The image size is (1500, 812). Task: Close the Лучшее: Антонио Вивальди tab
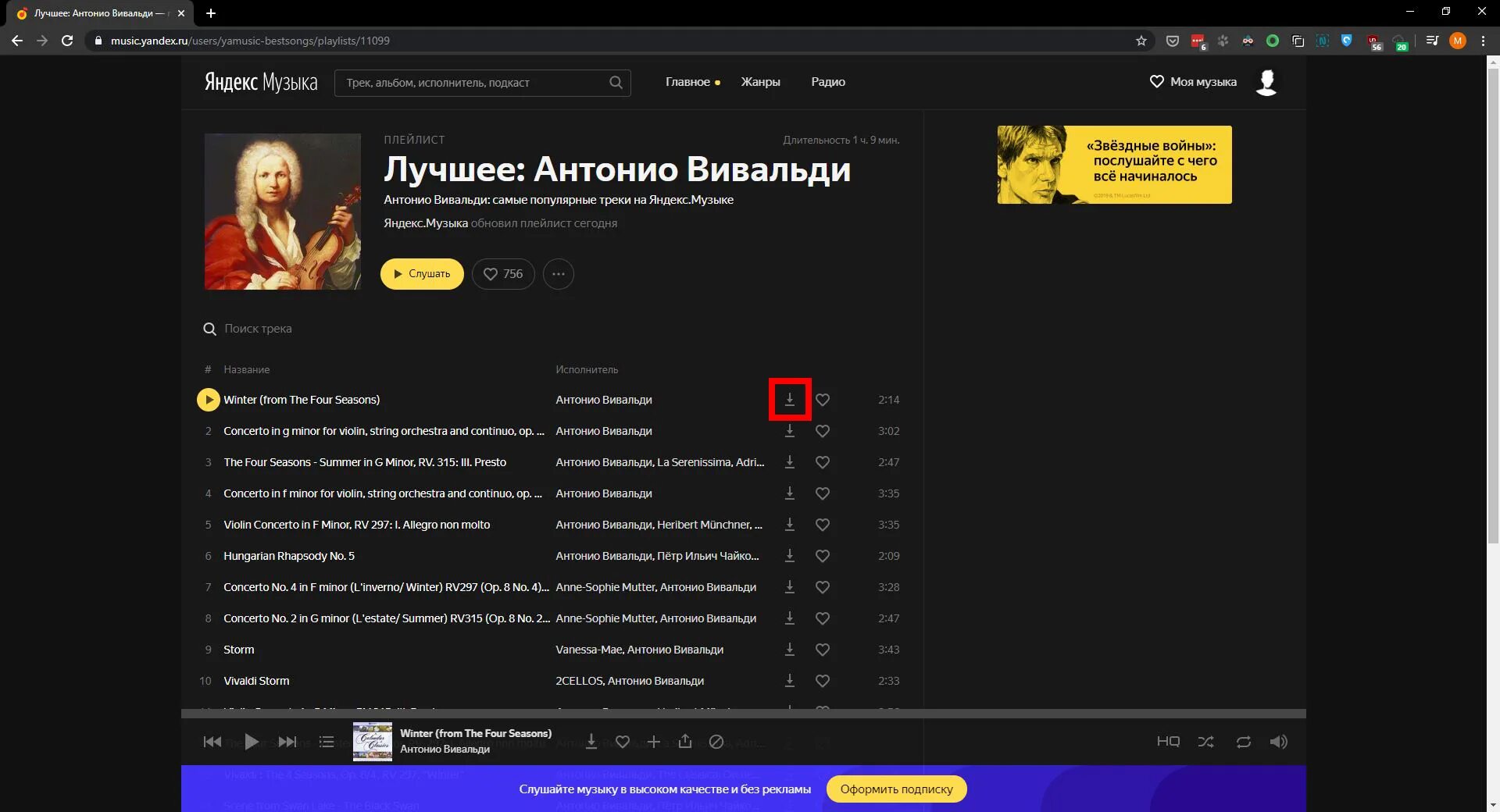pos(181,13)
